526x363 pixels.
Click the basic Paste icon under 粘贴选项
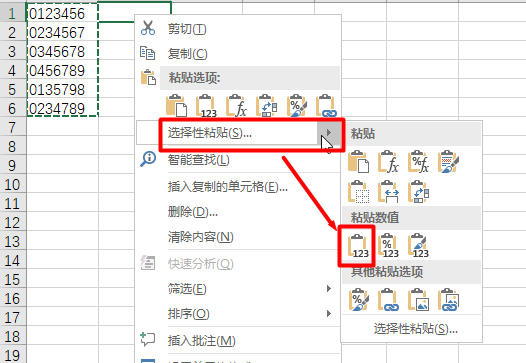(x=176, y=106)
